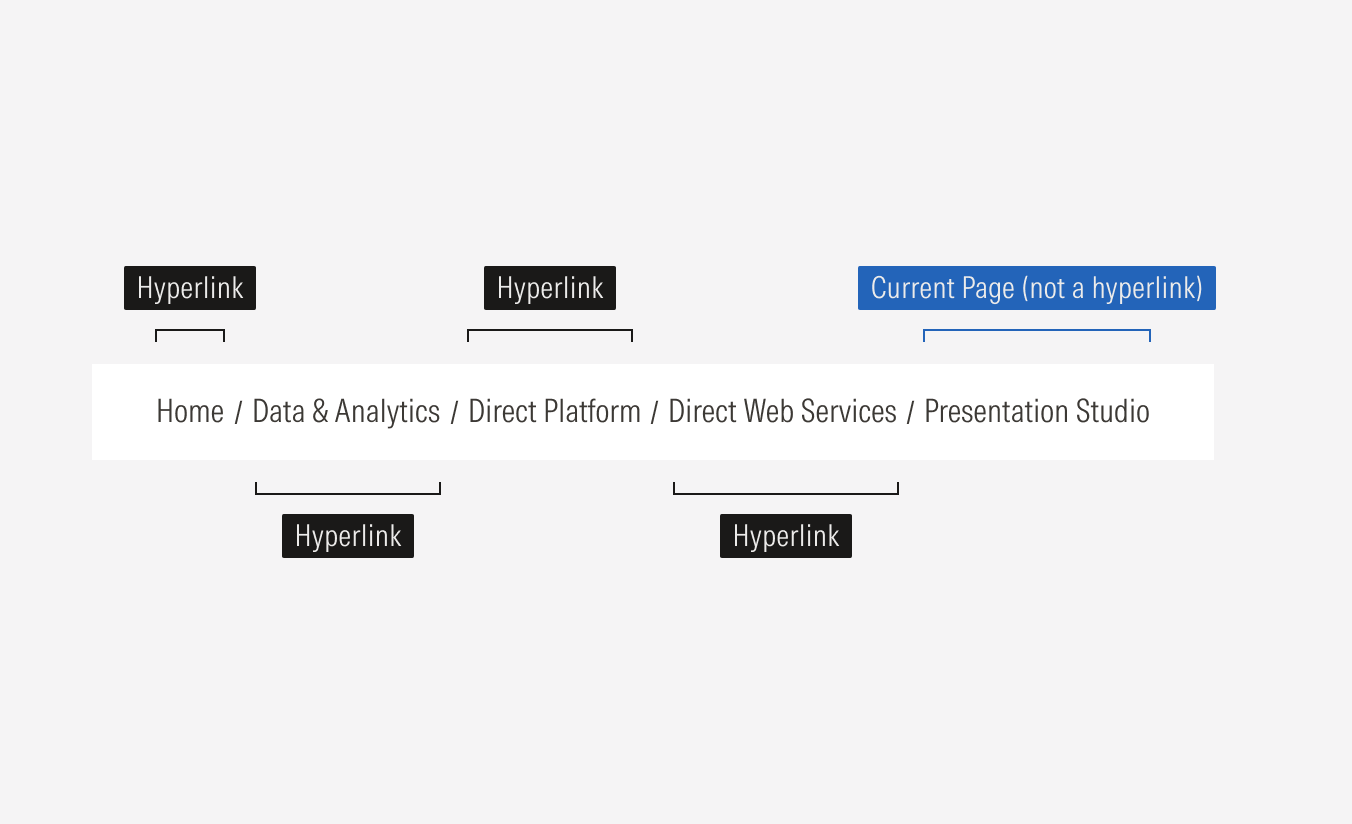Click the Hyperlink label above Home
Viewport: 1352px width, 824px height.
tap(190, 288)
